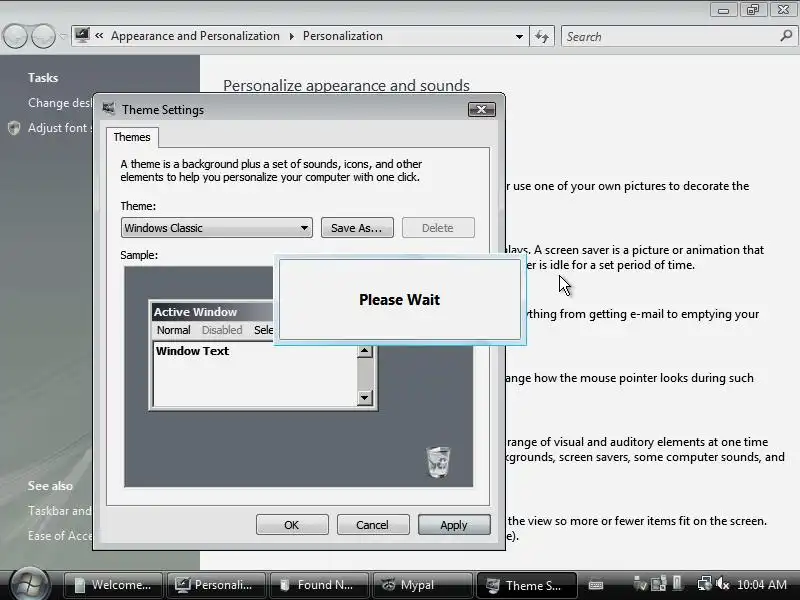800x600 pixels.
Task: Click the Please Wait message
Action: [399, 299]
